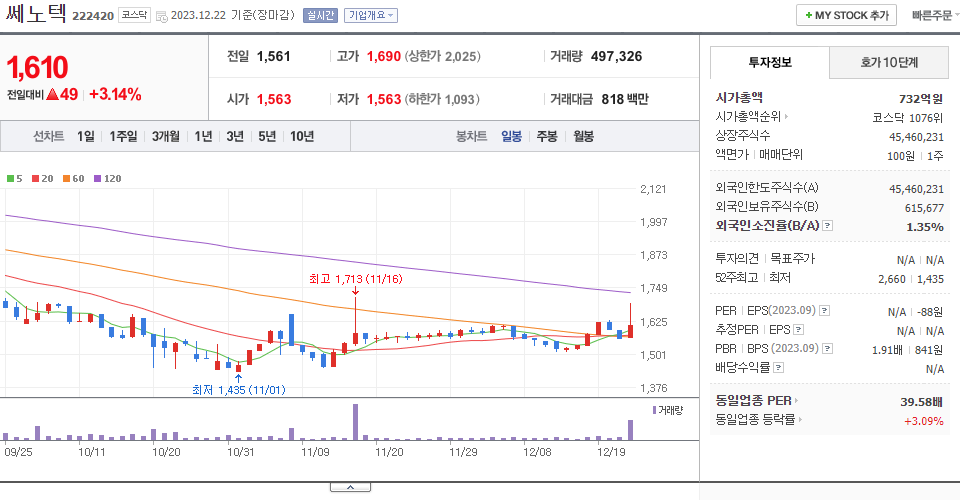Viewport: 960px width, 500px height.
Task: Select the 월봉 candlestick chart
Action: click(x=583, y=136)
